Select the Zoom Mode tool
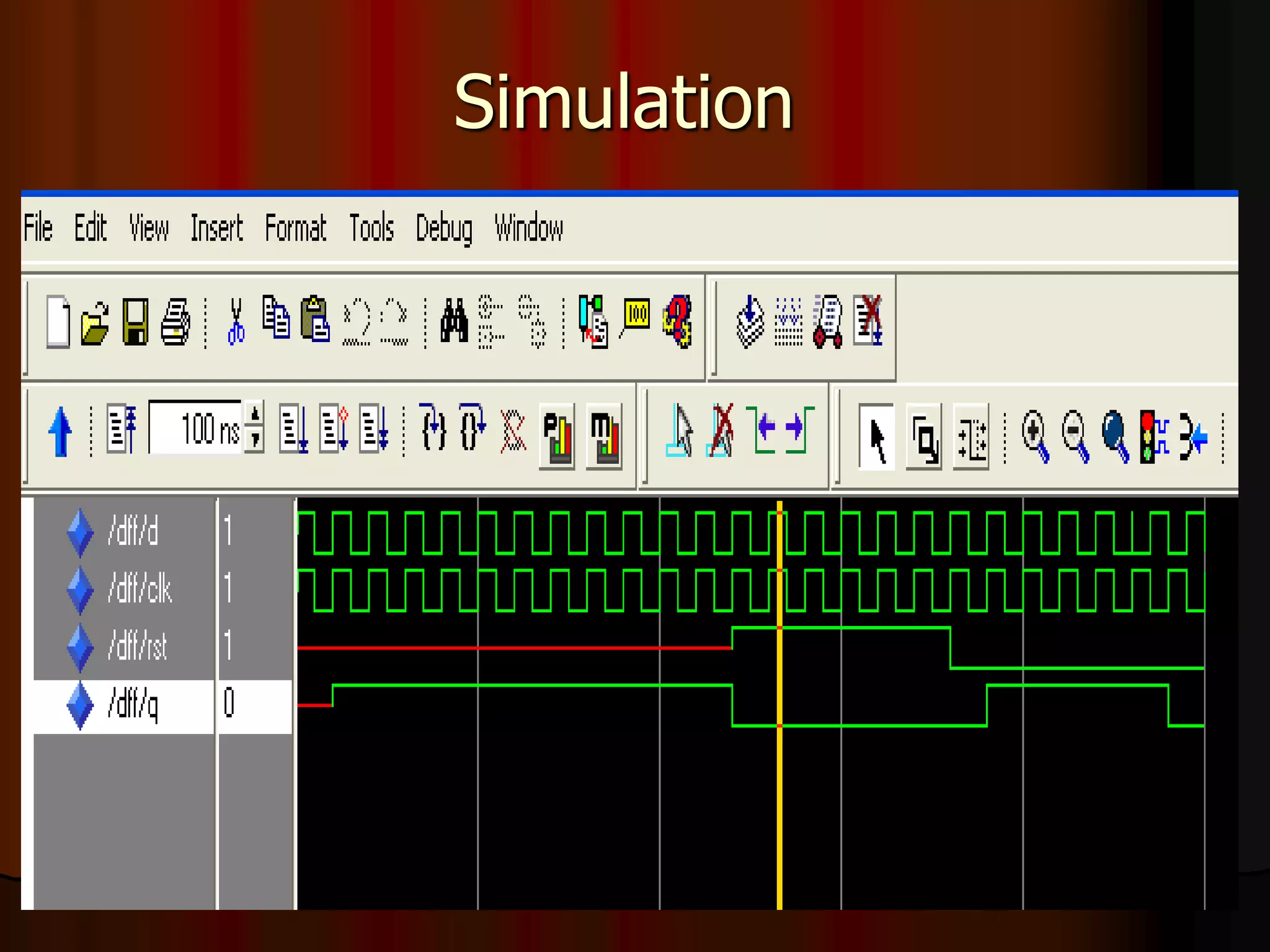 924,436
